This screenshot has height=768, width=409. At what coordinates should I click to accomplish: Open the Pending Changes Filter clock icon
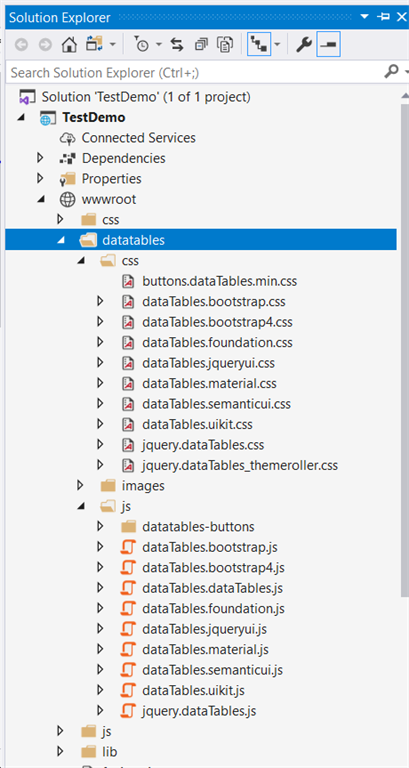pyautogui.click(x=142, y=45)
